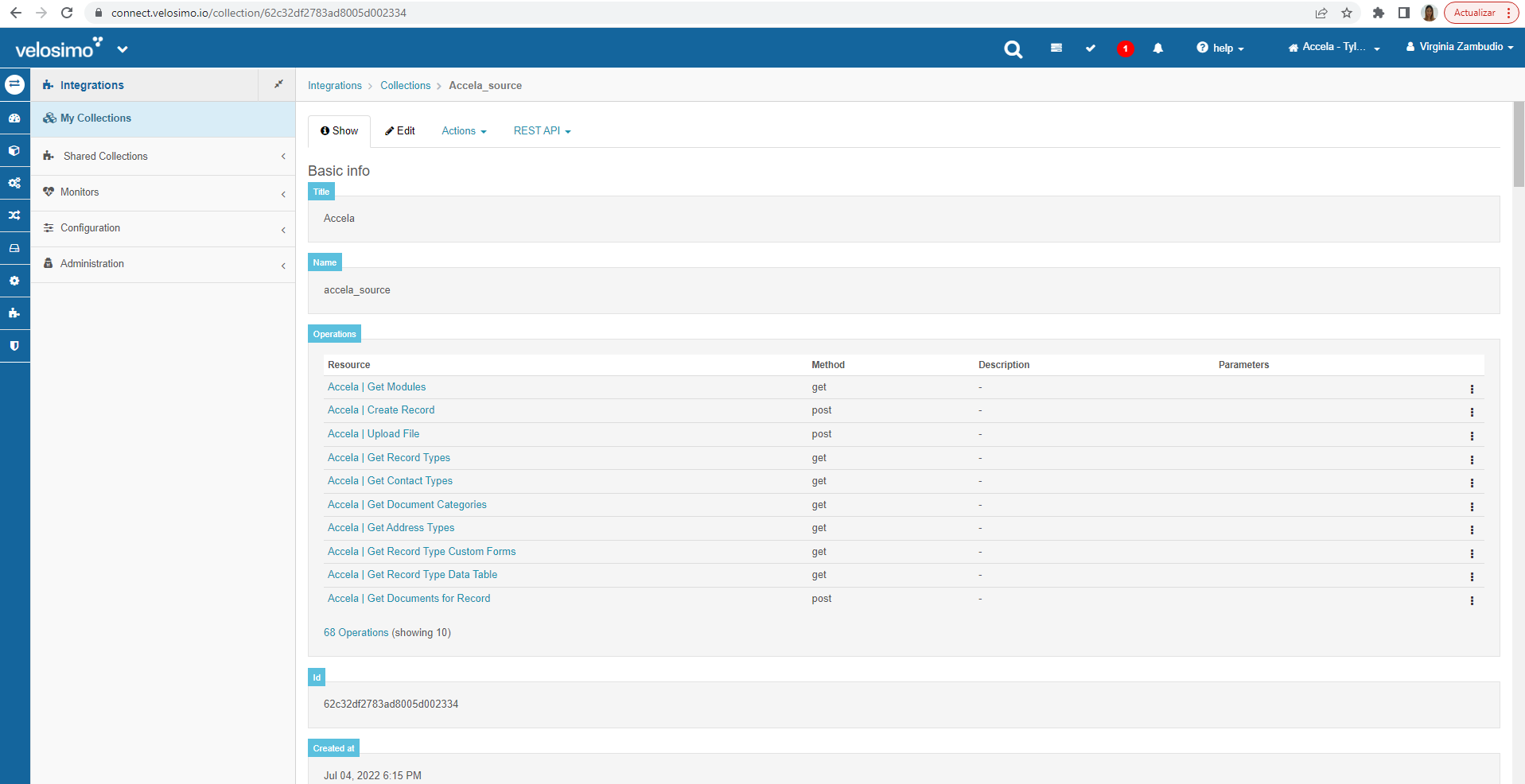Open the shuffle arrows icon in left rail
1525x784 pixels.
pyautogui.click(x=14, y=215)
